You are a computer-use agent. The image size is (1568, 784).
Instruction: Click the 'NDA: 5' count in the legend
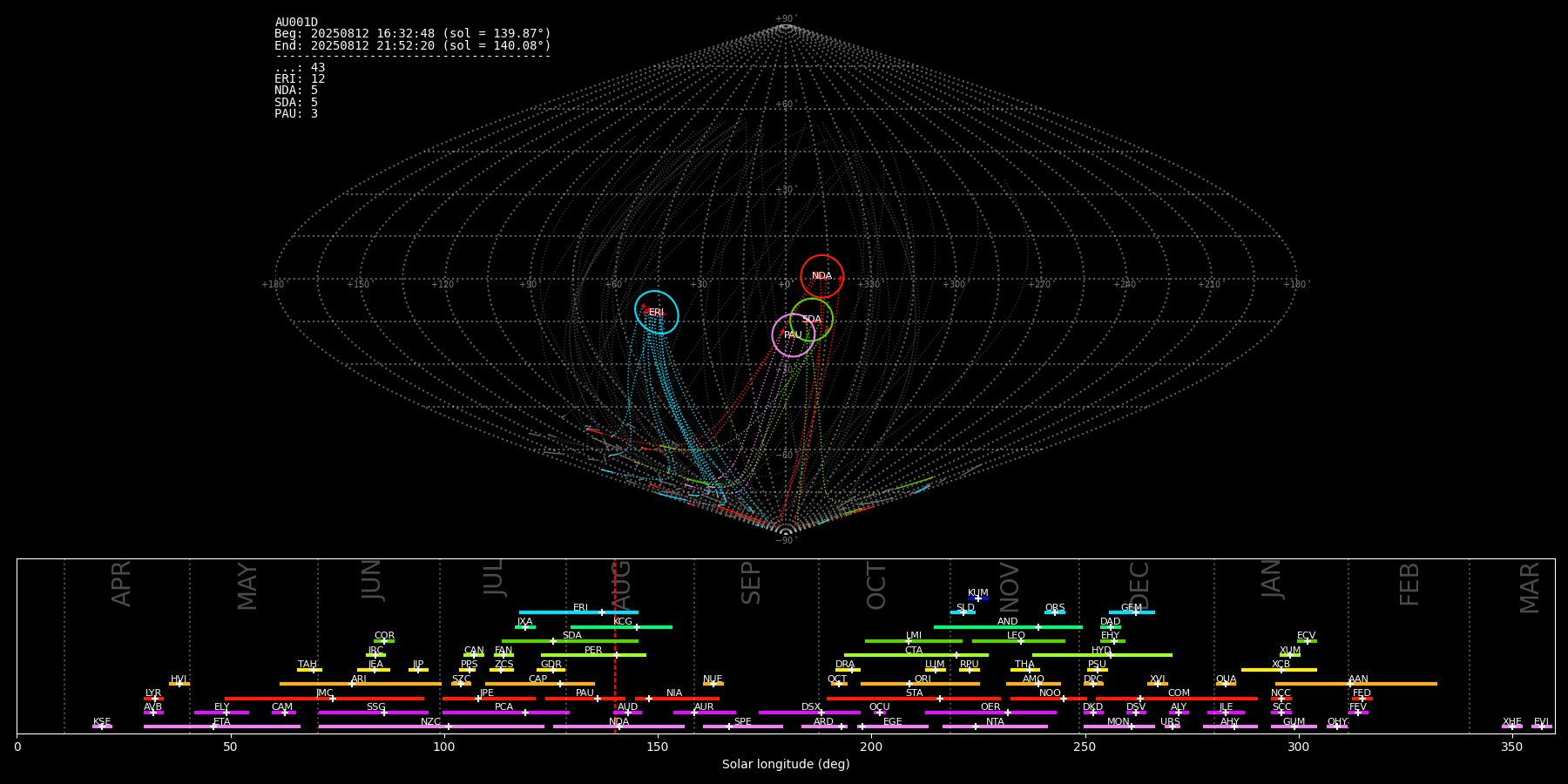click(x=296, y=91)
